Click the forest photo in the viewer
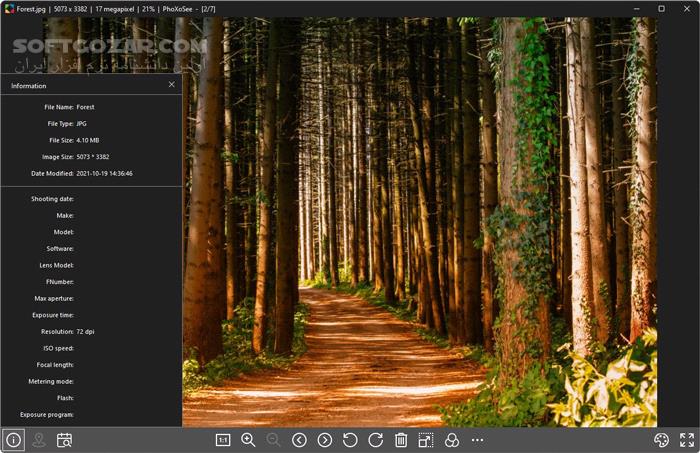700x453 pixels. click(x=420, y=222)
